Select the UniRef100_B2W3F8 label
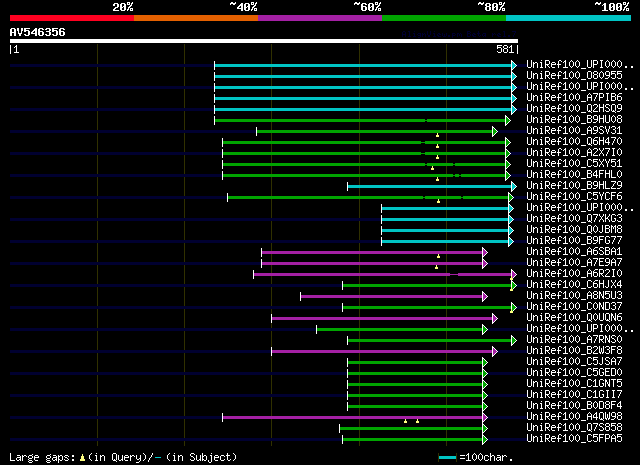This screenshot has height=465, width=640. coord(574,351)
